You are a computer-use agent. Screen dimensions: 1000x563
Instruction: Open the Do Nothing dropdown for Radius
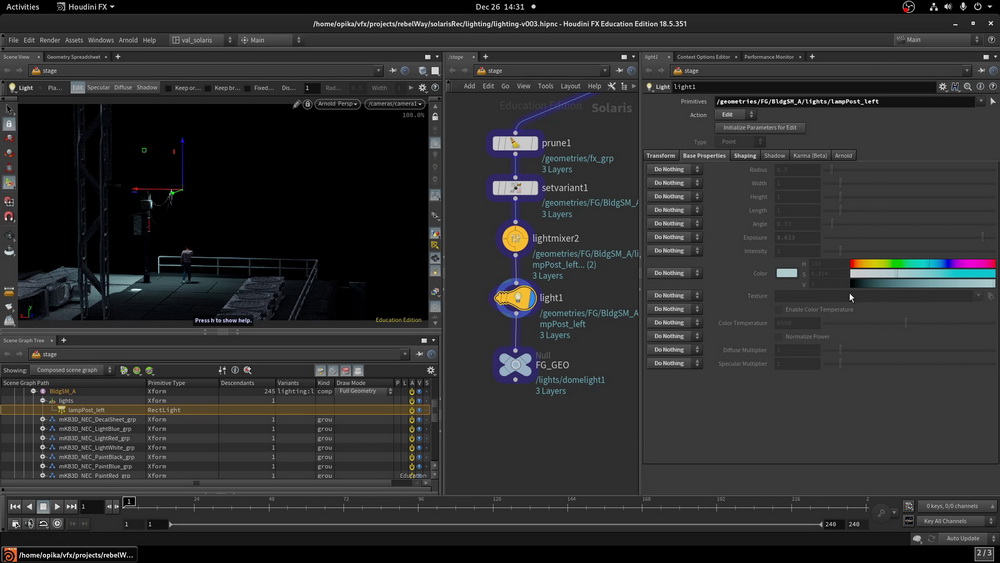(675, 170)
